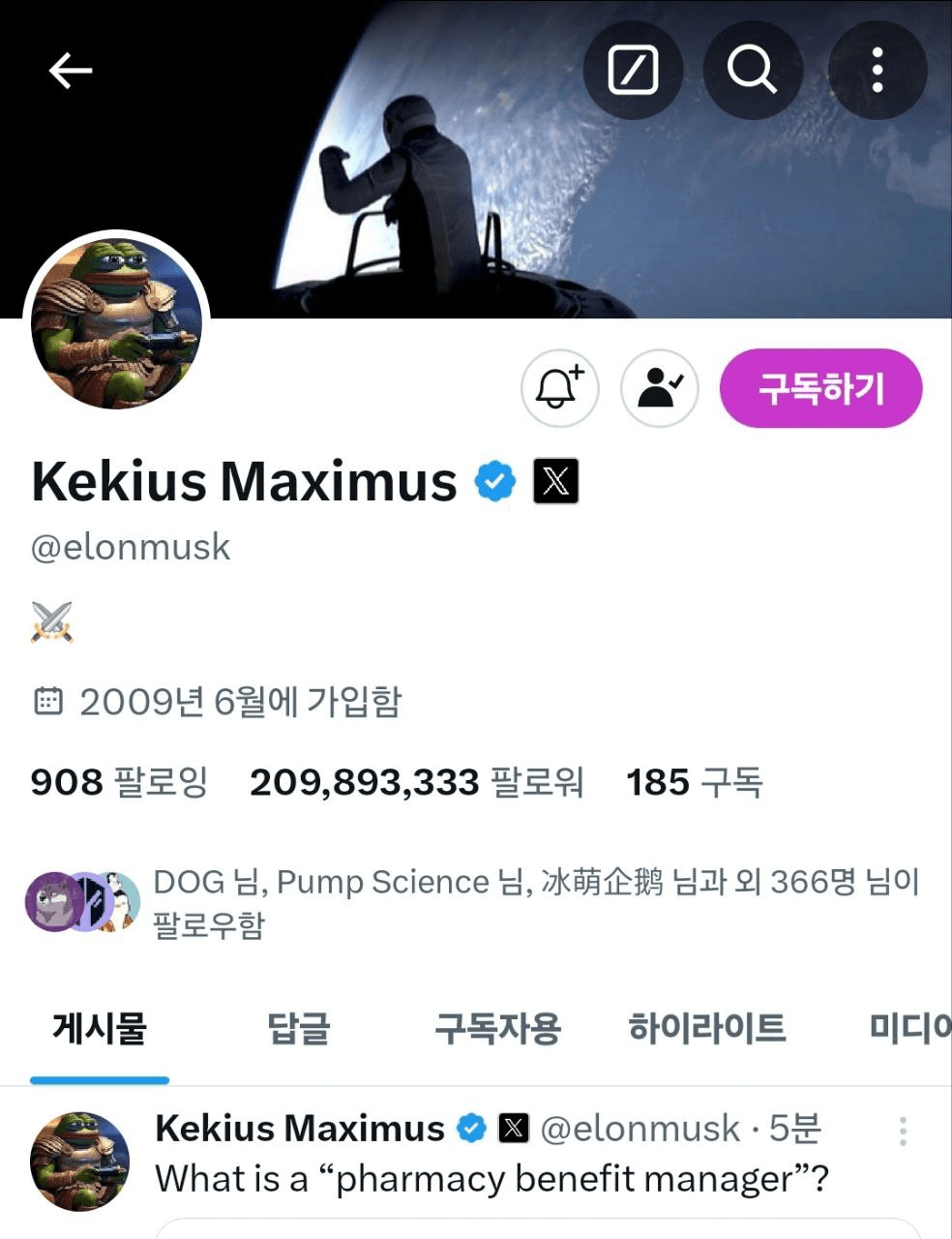The width and height of the screenshot is (952, 1239).
Task: Open the Pepe profile picture
Action: (116, 324)
